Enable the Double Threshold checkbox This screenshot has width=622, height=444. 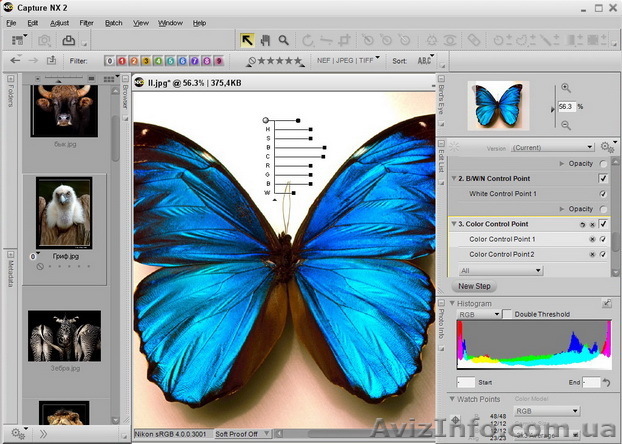[x=507, y=314]
